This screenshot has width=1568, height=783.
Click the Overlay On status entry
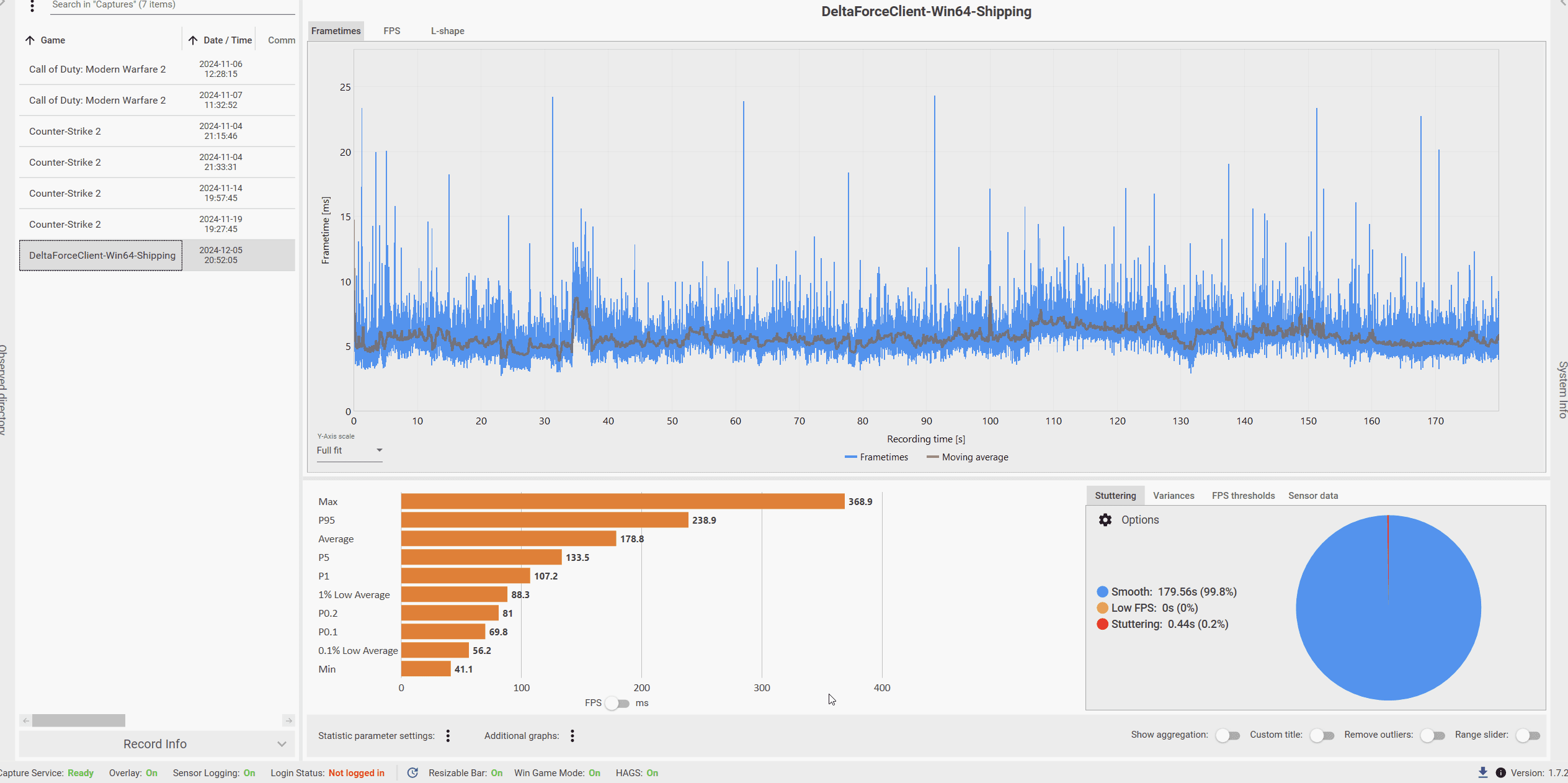point(133,773)
